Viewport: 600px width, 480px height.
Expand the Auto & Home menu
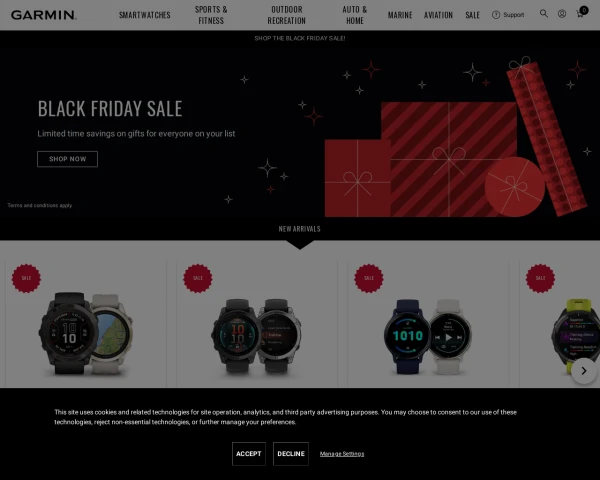pyautogui.click(x=355, y=15)
